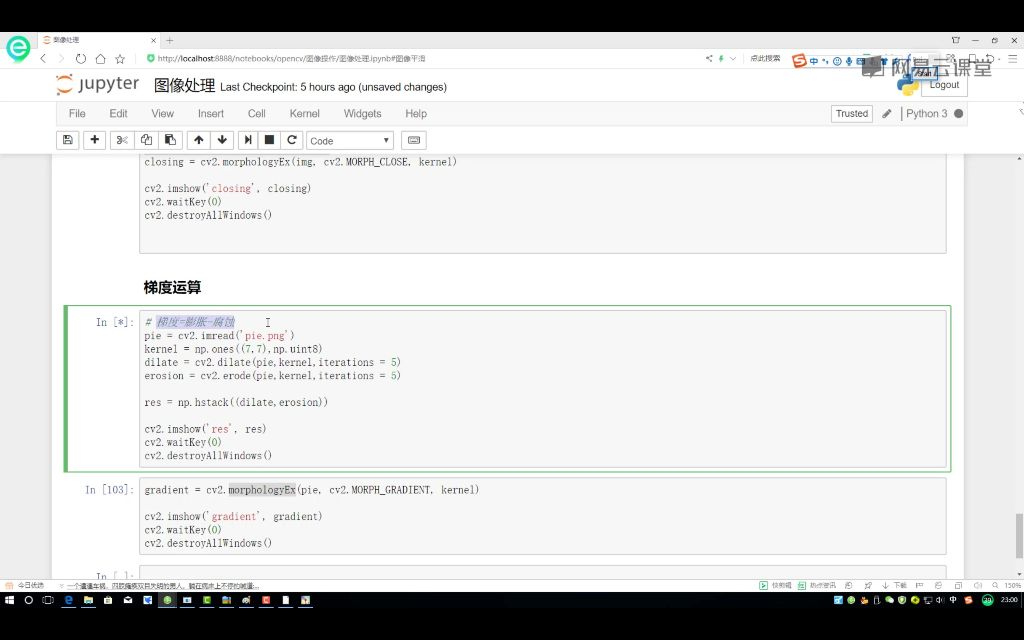
Task: Open Mail app from taskbar
Action: pyautogui.click(x=128, y=600)
